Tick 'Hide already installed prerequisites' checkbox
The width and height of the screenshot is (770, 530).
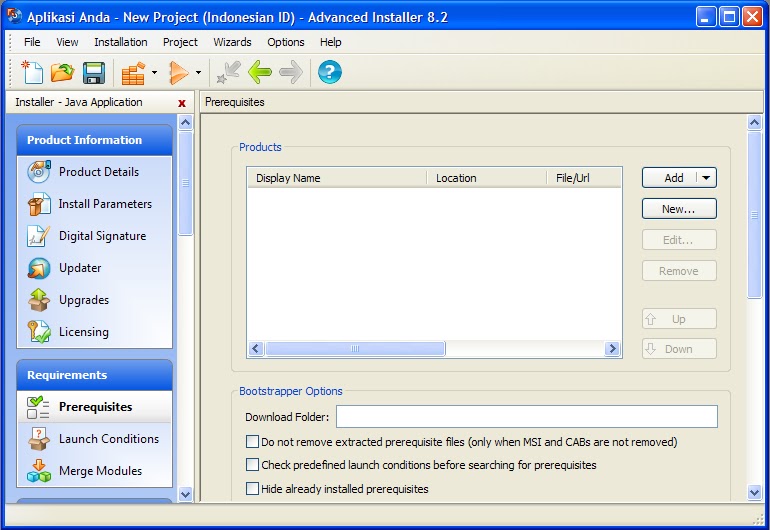(x=252, y=489)
